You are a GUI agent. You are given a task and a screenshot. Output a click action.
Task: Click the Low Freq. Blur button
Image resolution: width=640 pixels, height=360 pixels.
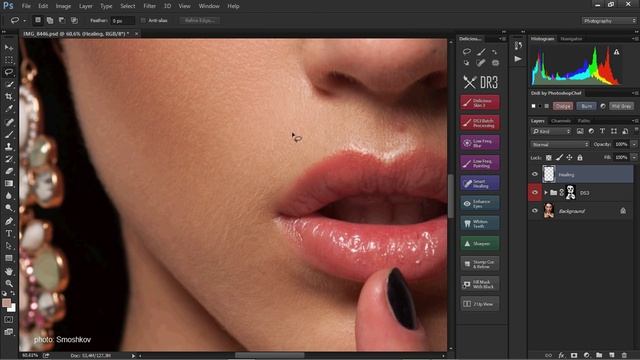click(x=480, y=143)
